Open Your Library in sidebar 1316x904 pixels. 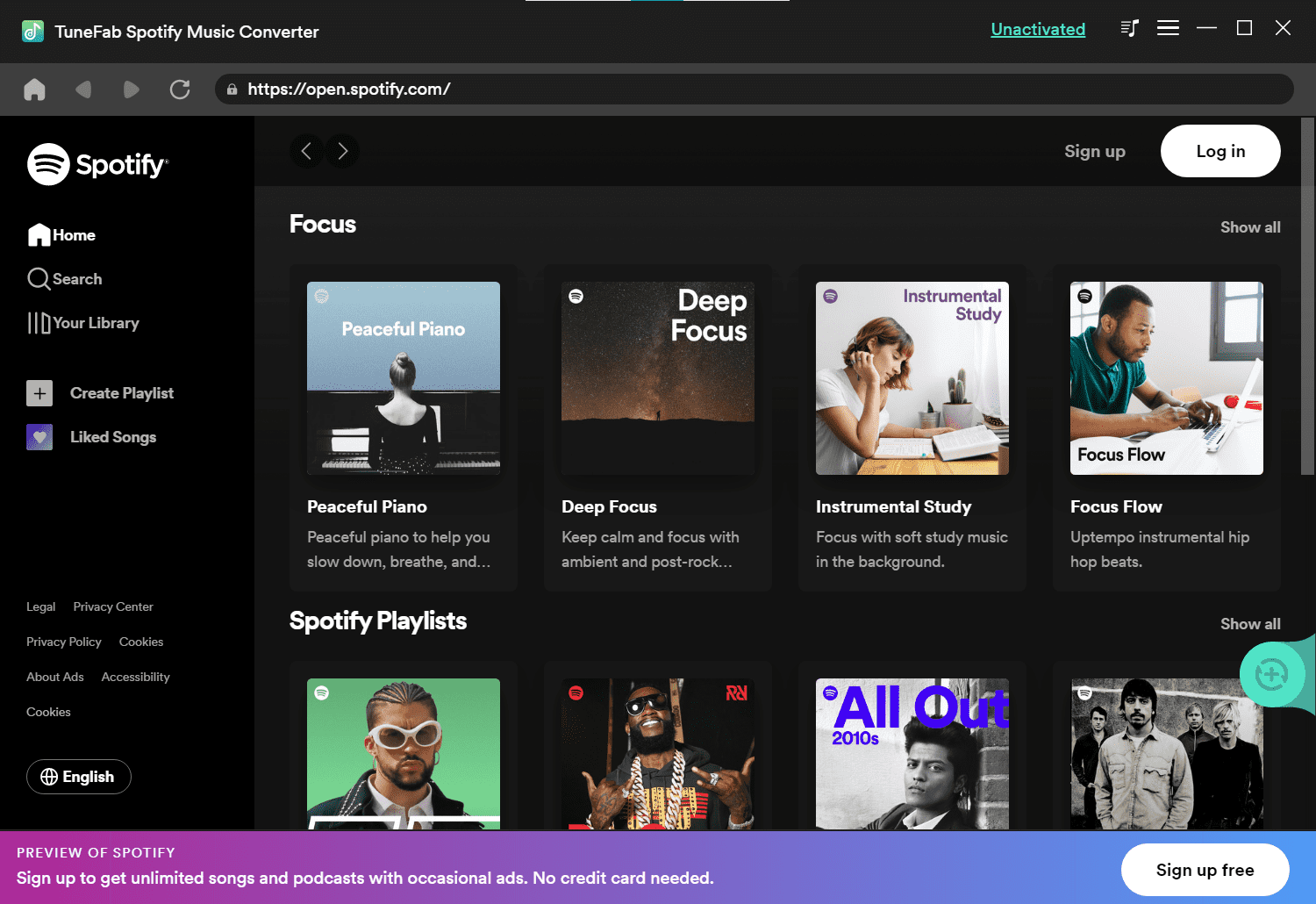83,323
